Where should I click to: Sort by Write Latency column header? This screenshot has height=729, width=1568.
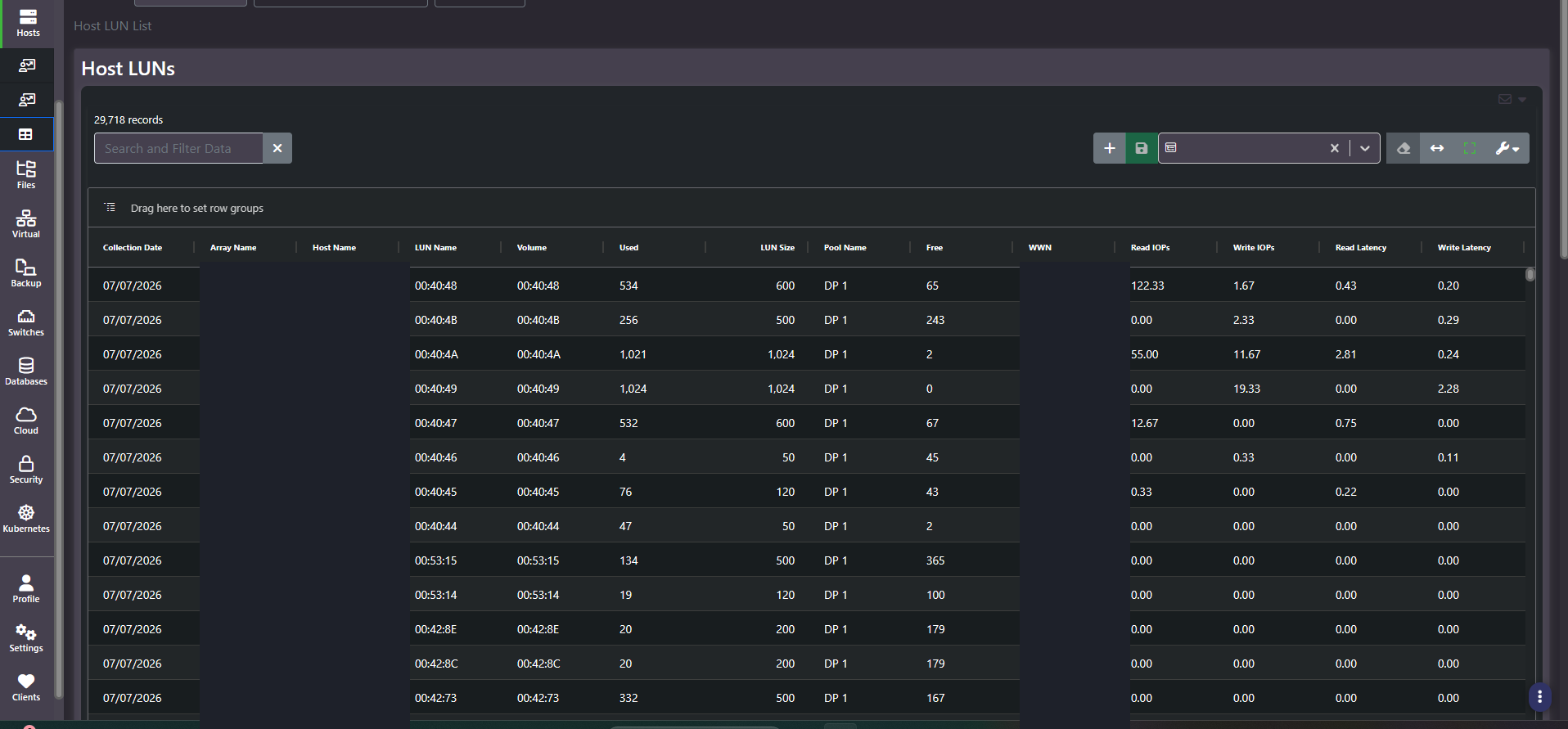click(x=1464, y=247)
